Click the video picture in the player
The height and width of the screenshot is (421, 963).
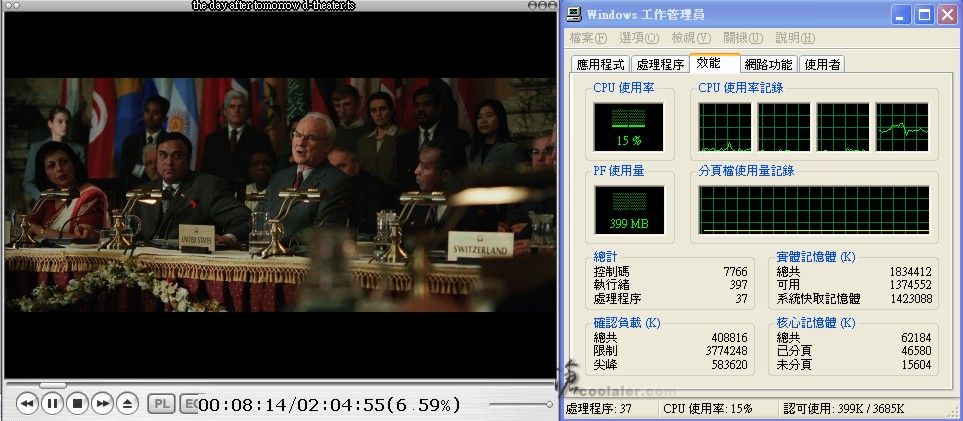pyautogui.click(x=280, y=194)
